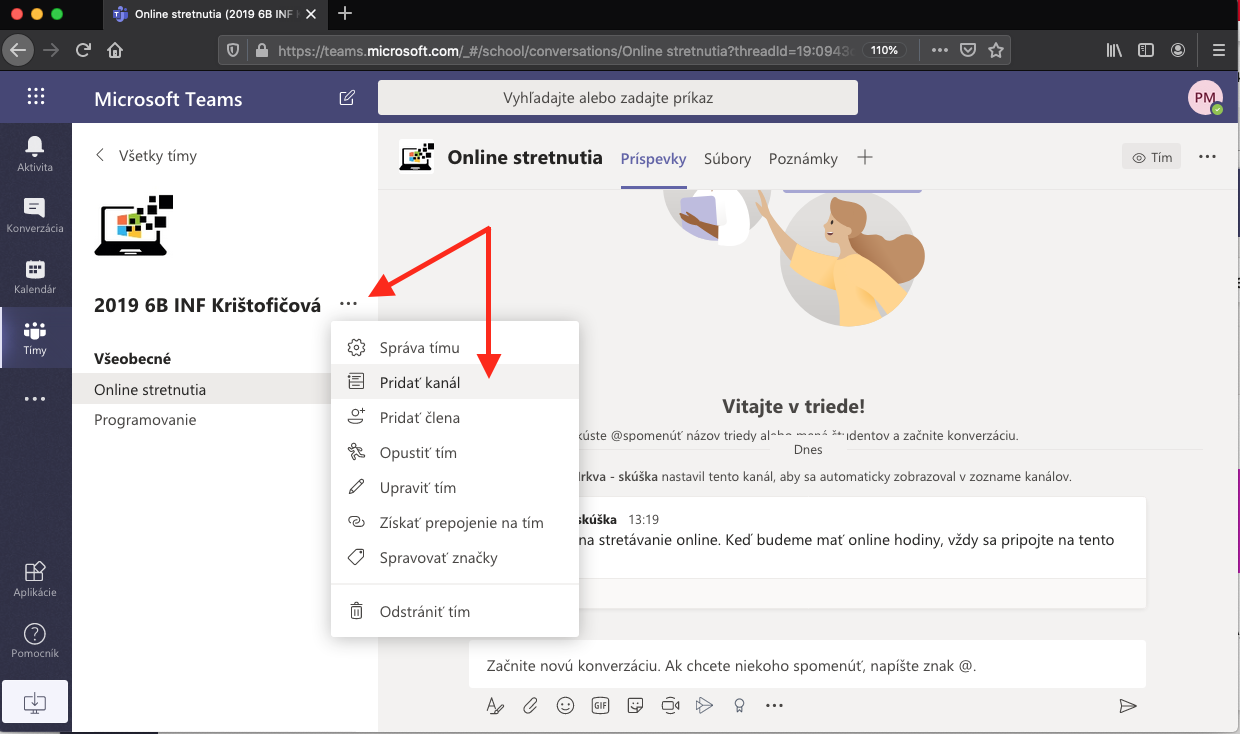
Task: Open the Kalendár view
Action: 35,275
